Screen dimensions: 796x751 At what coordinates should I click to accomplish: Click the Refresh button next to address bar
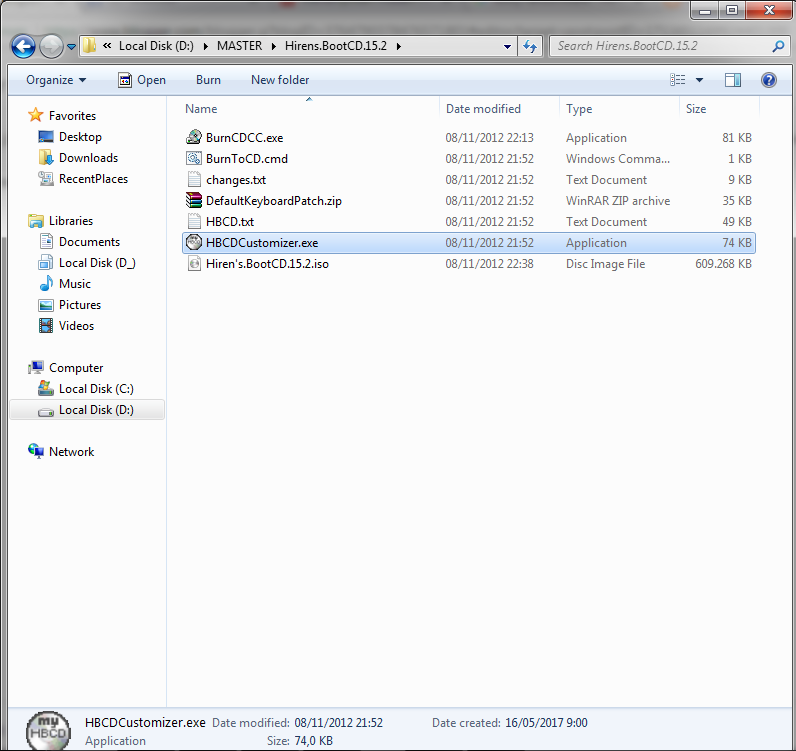click(530, 47)
